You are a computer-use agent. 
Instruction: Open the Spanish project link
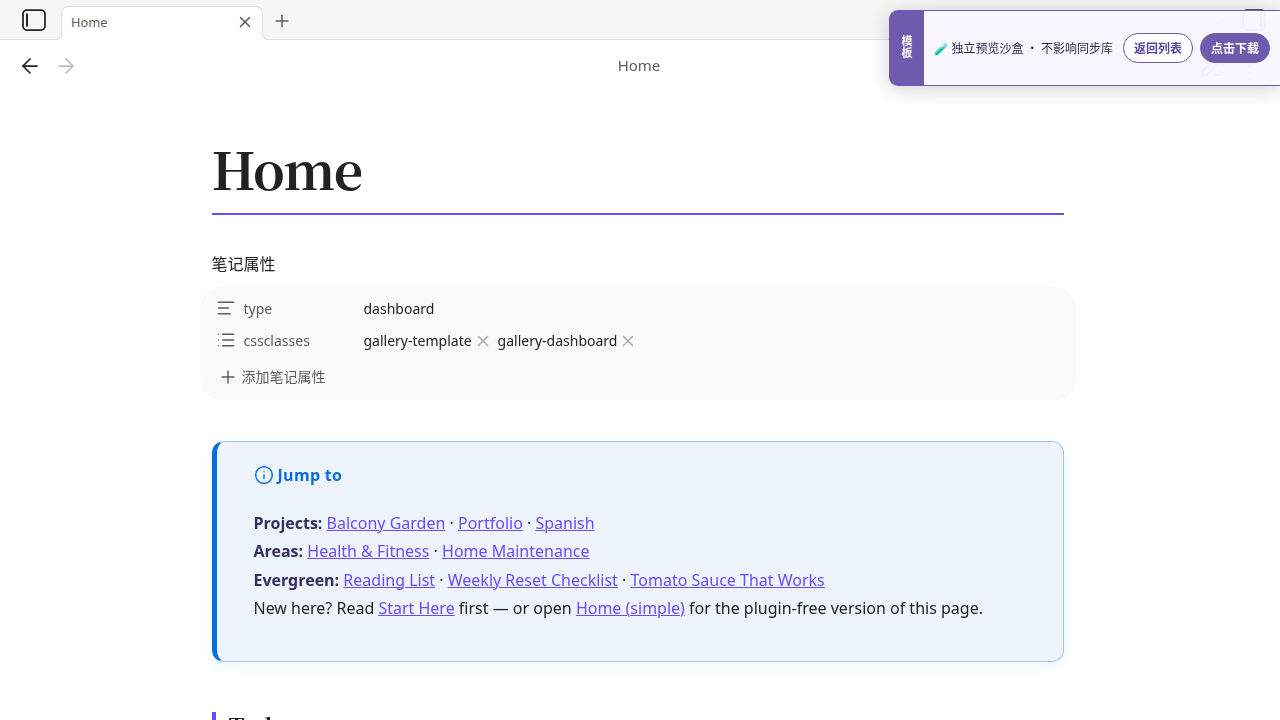pyautogui.click(x=564, y=523)
